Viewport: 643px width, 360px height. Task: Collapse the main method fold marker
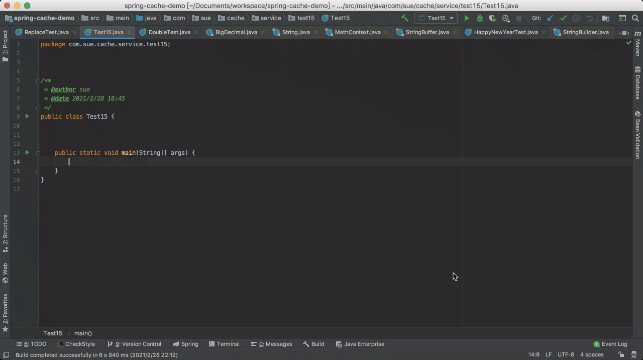(x=37, y=153)
